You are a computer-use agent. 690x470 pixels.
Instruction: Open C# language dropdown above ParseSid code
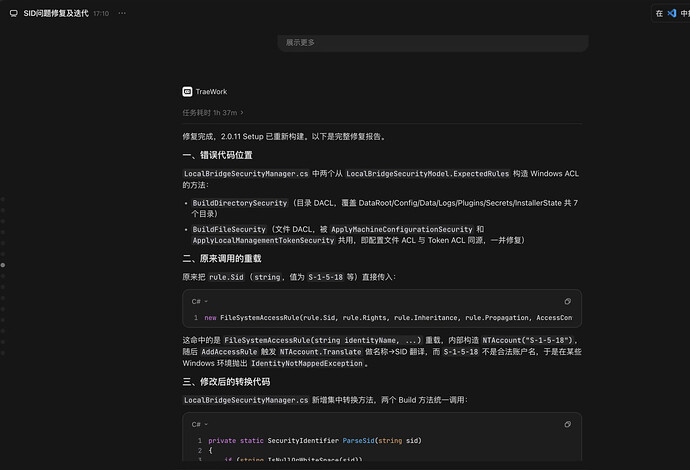(199, 424)
